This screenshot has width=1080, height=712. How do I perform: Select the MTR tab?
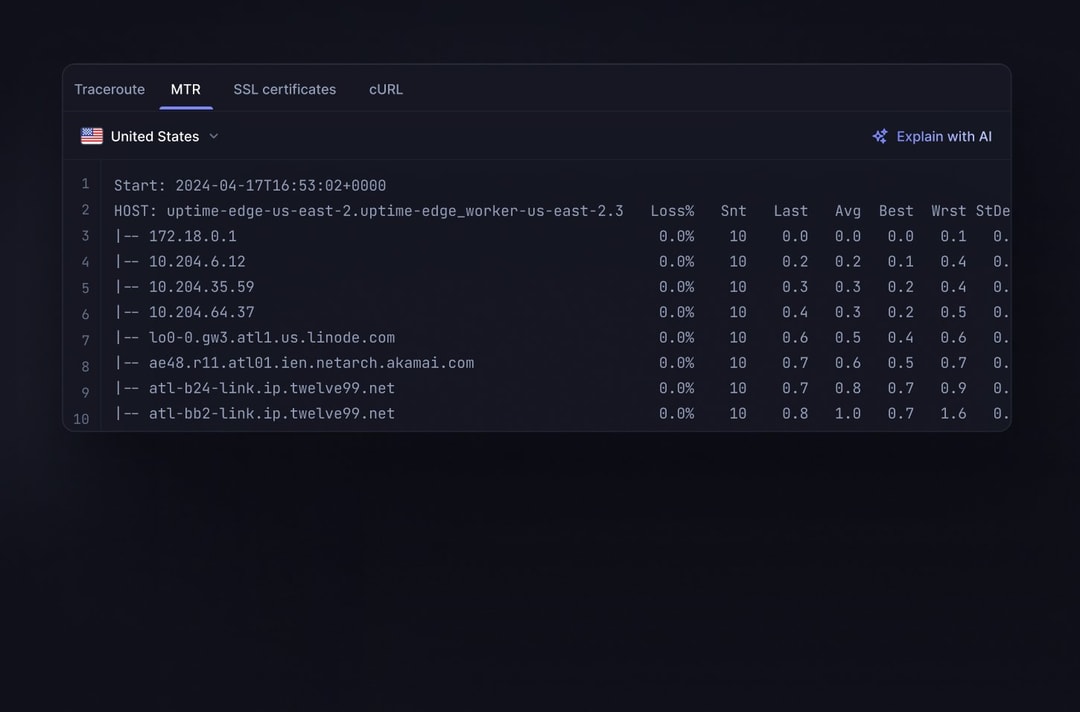pyautogui.click(x=185, y=89)
